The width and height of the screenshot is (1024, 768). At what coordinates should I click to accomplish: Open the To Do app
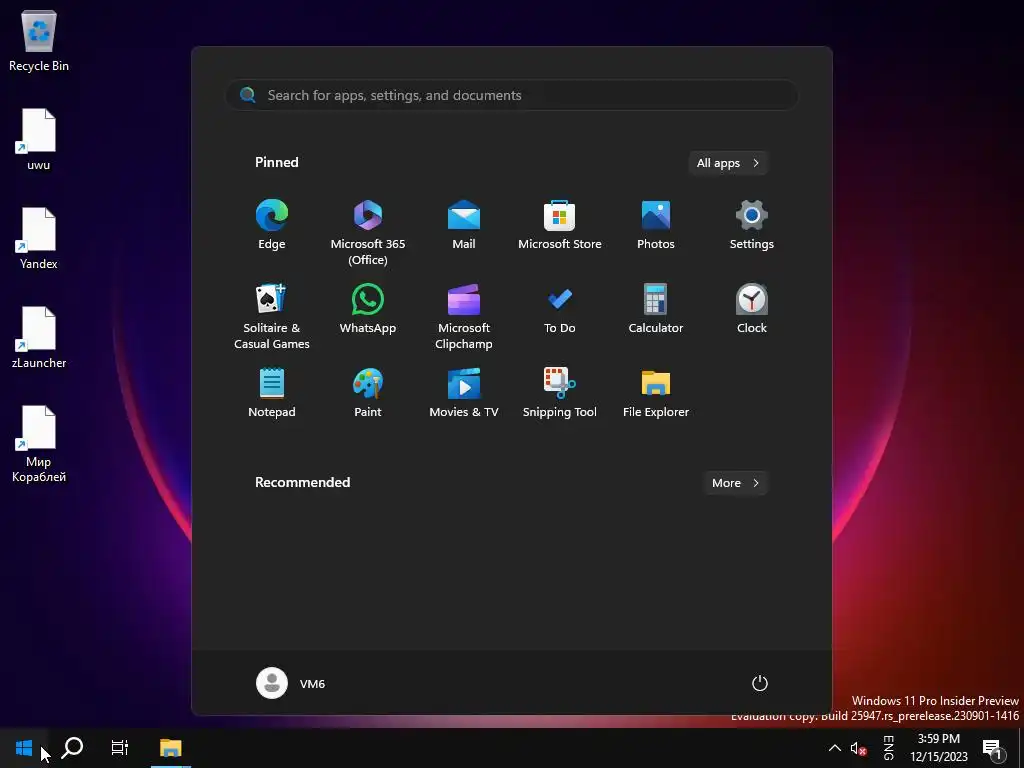[560, 310]
